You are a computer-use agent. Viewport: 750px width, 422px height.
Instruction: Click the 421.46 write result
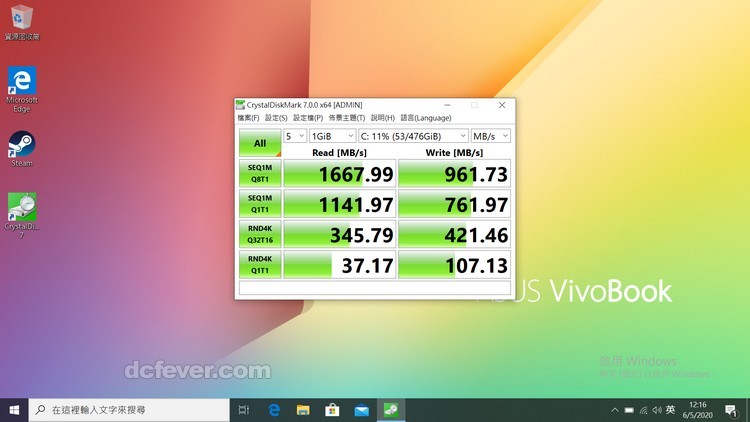[x=454, y=234]
